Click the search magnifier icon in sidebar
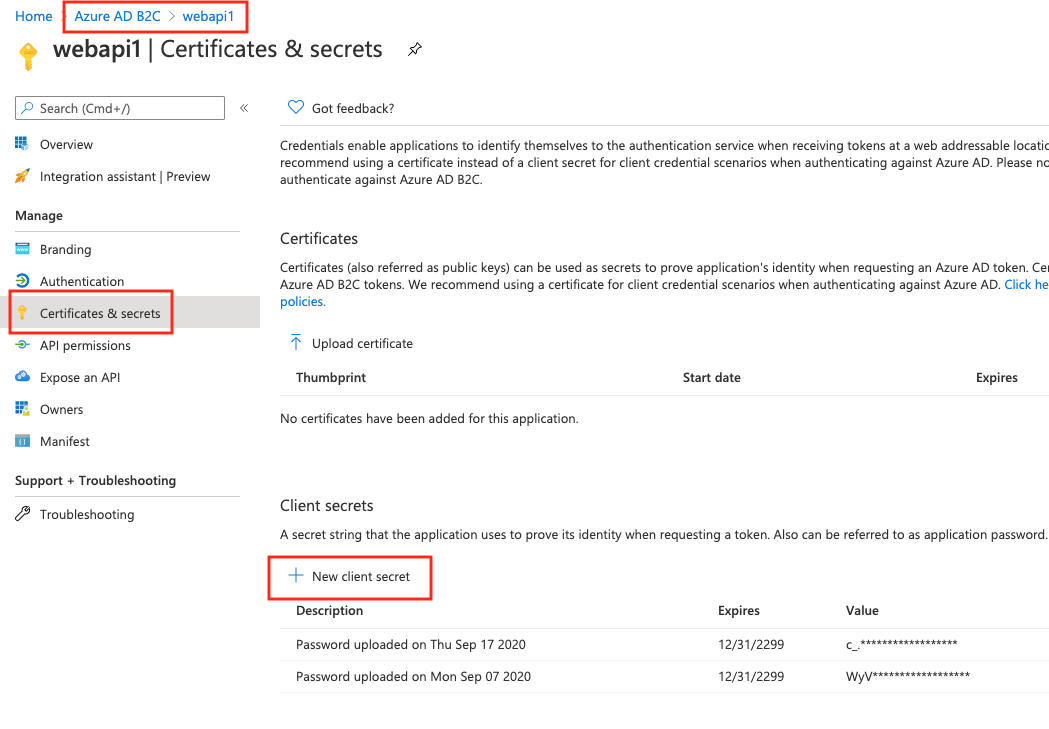This screenshot has height=729, width=1049. 27,108
